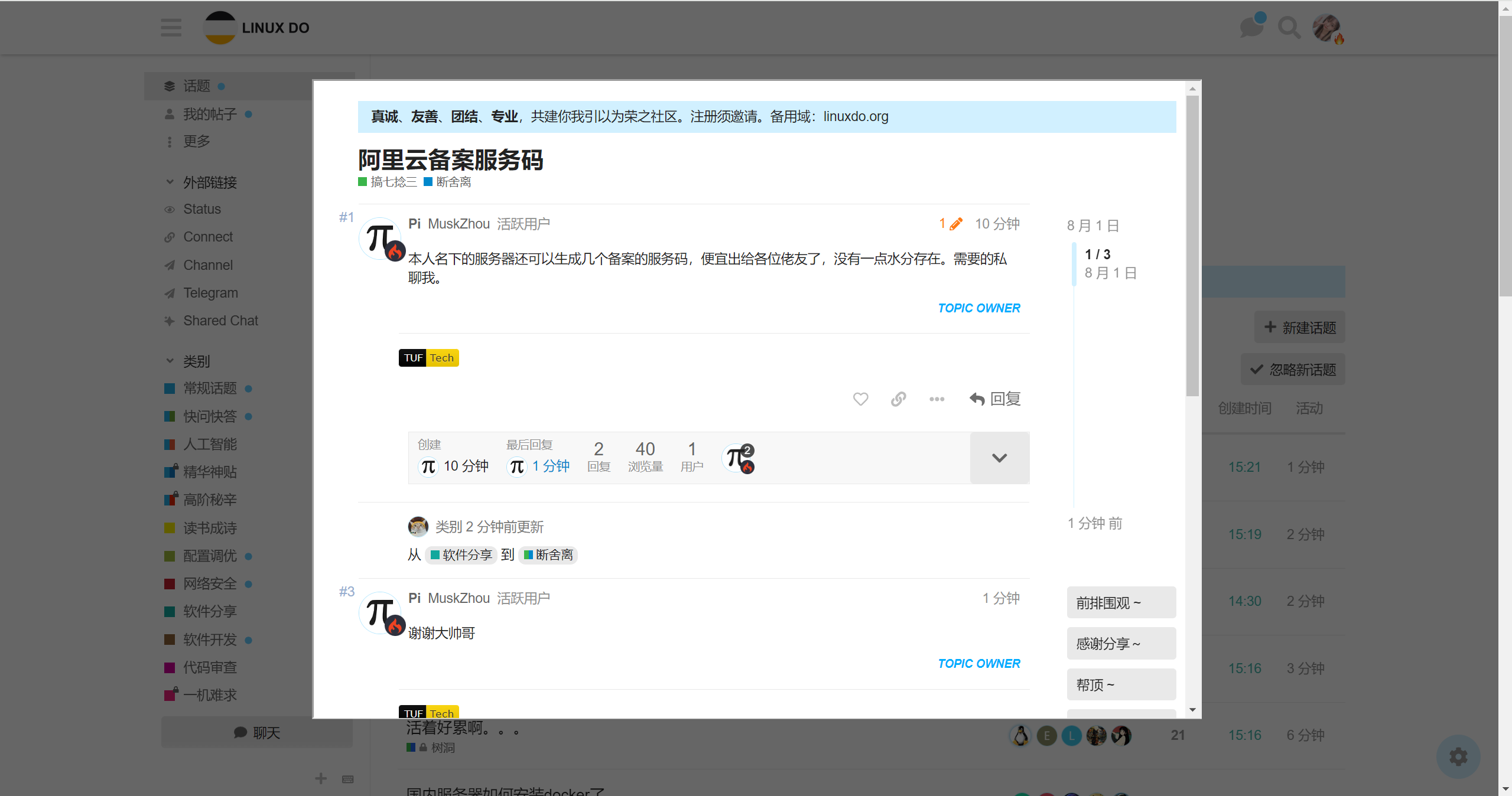Select quick reply 前排围观～
This screenshot has width=1512, height=796.
click(x=1121, y=603)
